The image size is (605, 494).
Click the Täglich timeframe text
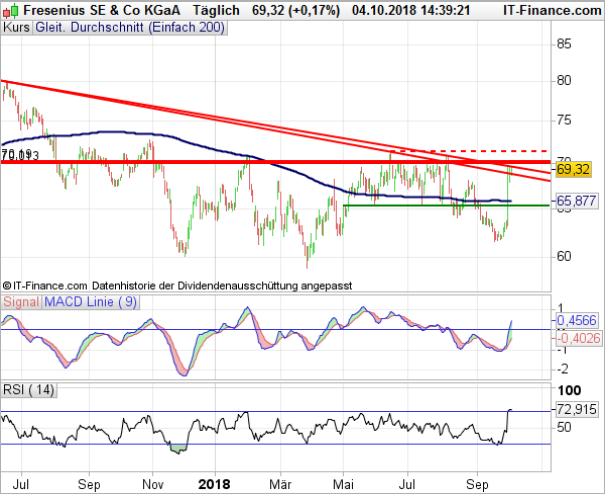[216, 10]
